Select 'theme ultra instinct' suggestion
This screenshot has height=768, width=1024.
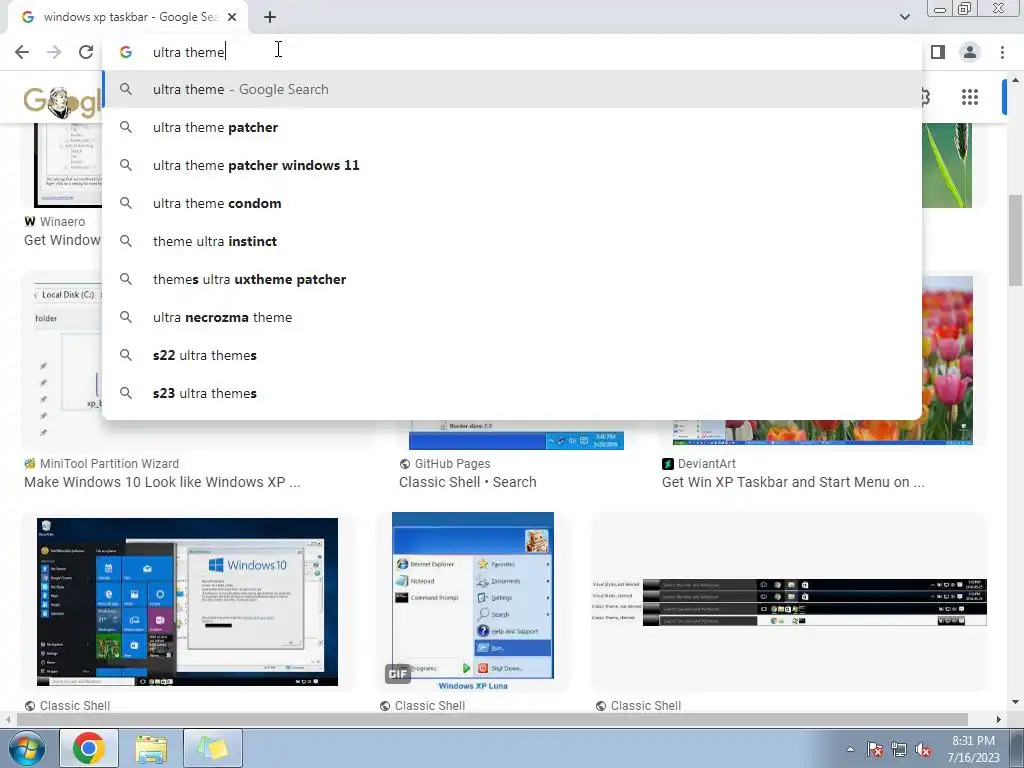[512, 241]
